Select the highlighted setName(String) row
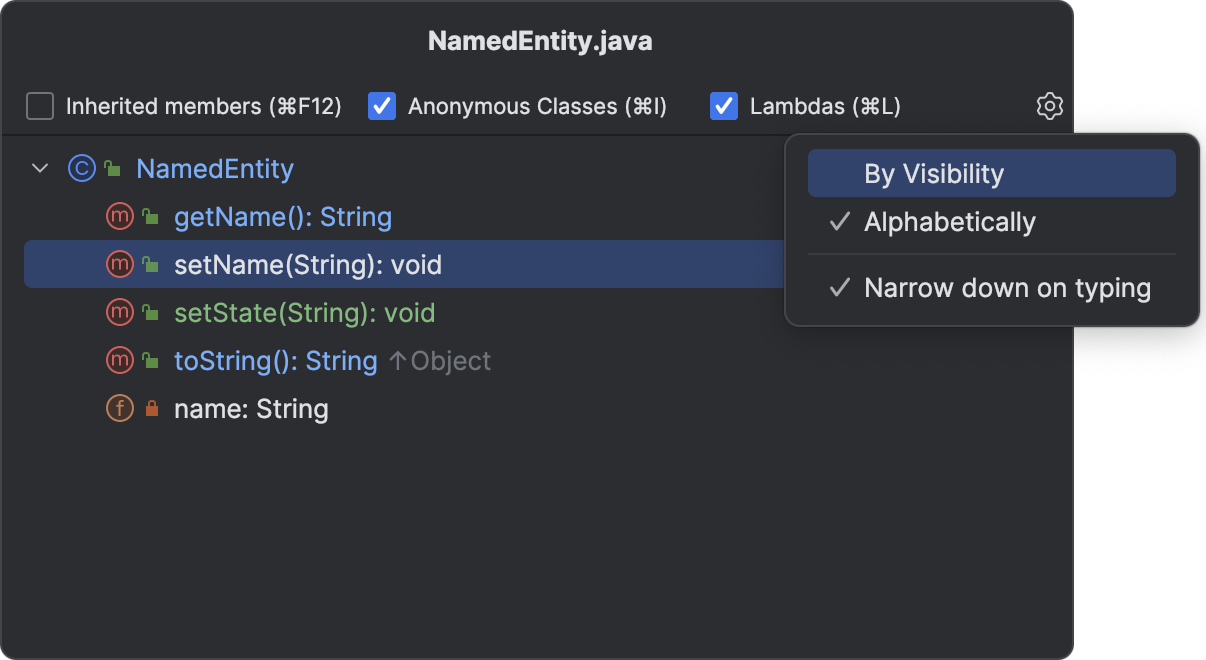Image resolution: width=1206 pixels, height=660 pixels. click(310, 264)
